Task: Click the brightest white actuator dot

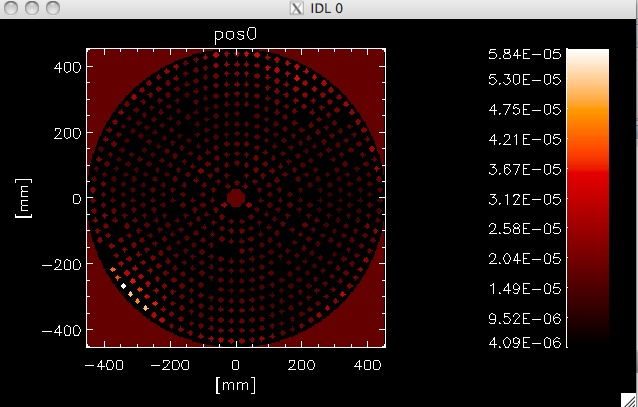Action: 123,286
